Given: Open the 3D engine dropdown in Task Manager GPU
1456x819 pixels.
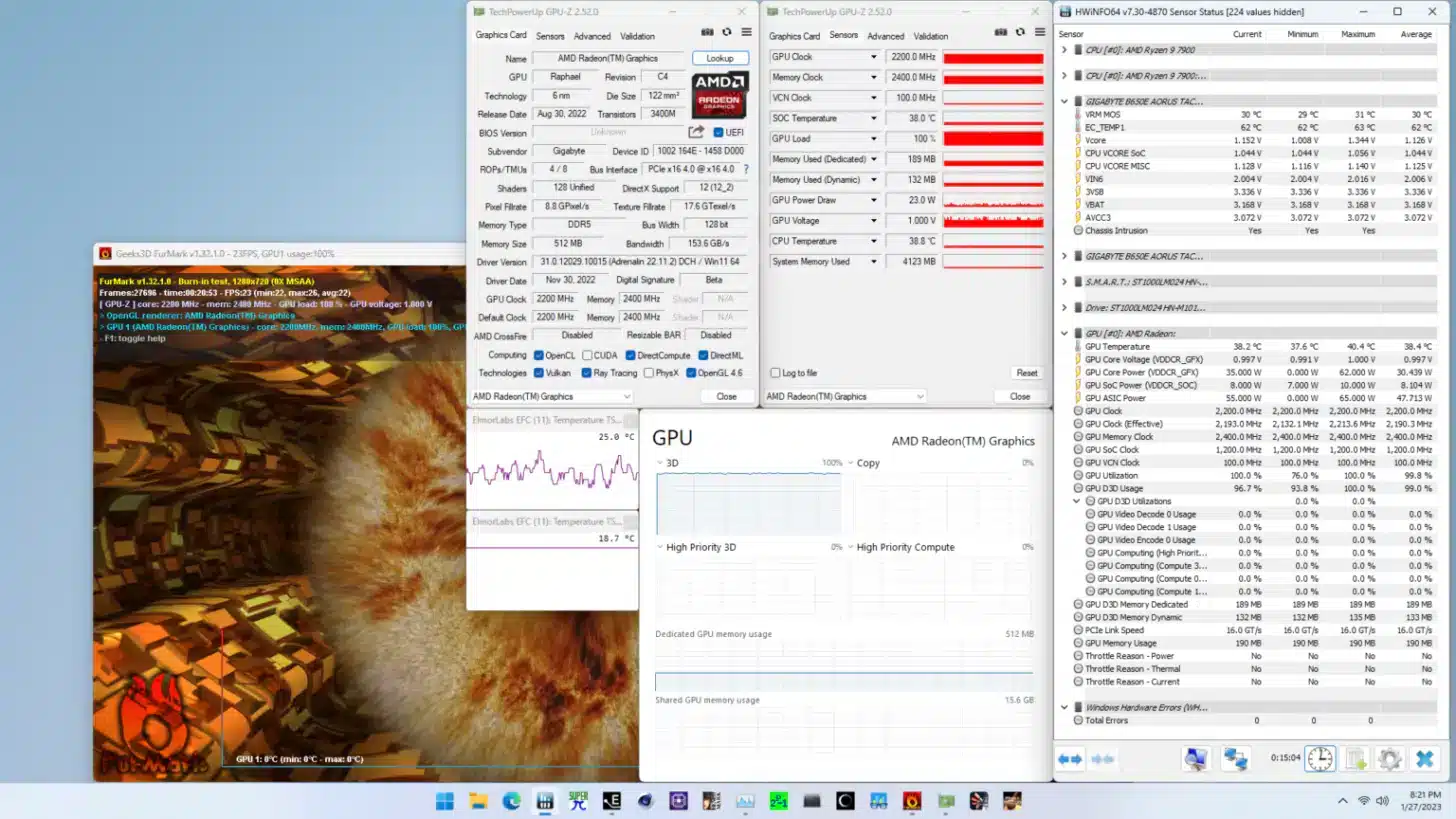Looking at the screenshot, I should (660, 463).
